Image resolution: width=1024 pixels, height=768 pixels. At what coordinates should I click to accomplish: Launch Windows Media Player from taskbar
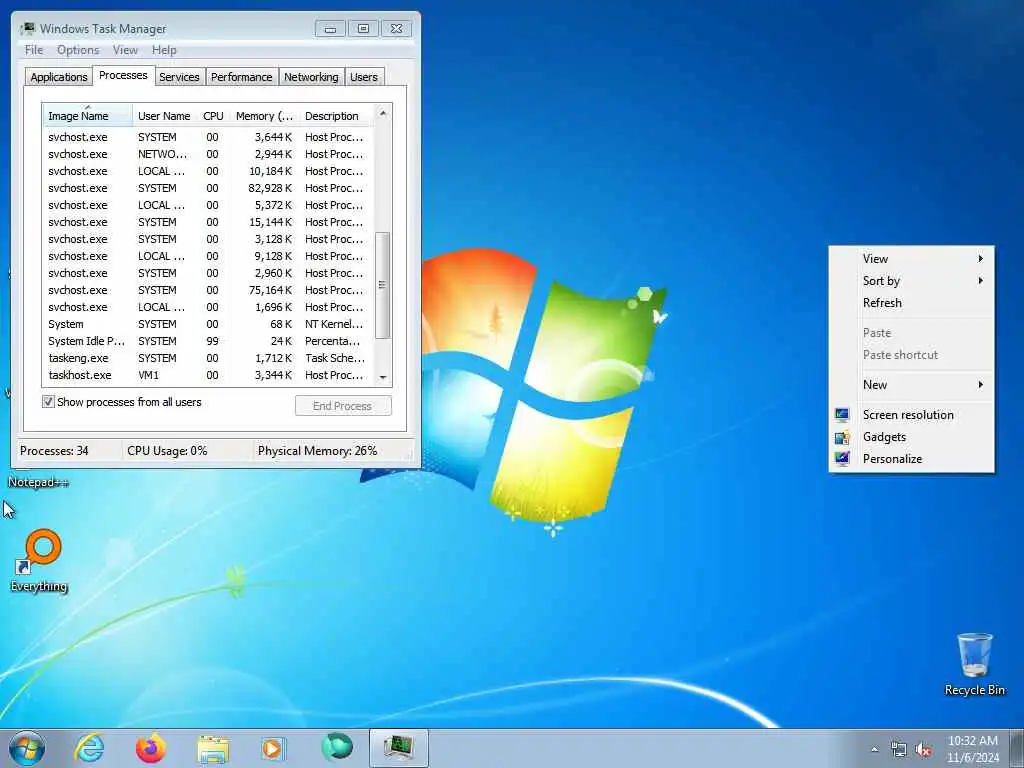[x=272, y=748]
